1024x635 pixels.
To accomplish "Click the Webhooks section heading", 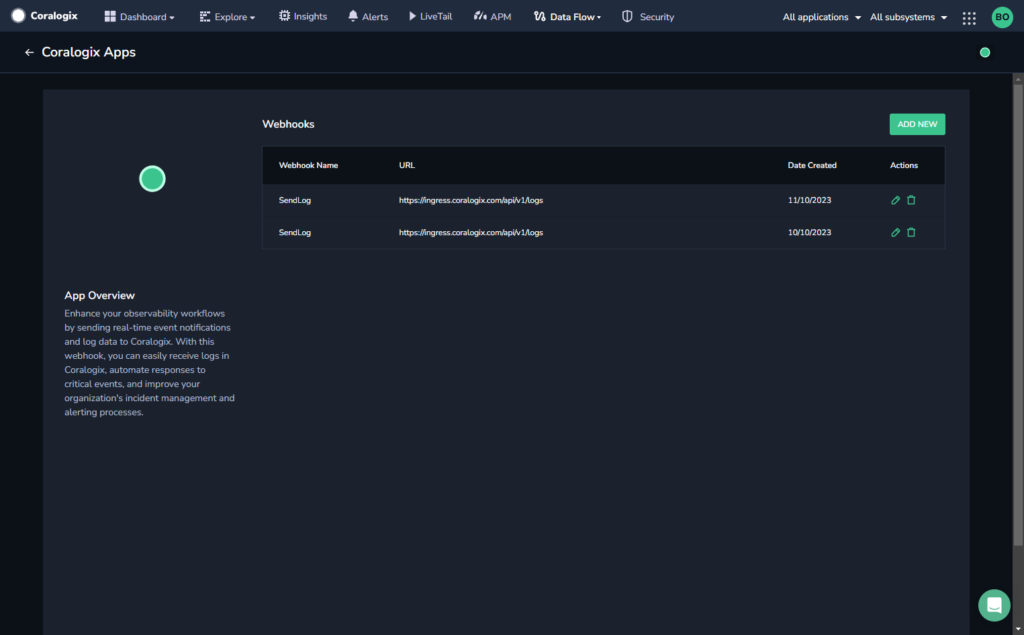I will tap(288, 124).
